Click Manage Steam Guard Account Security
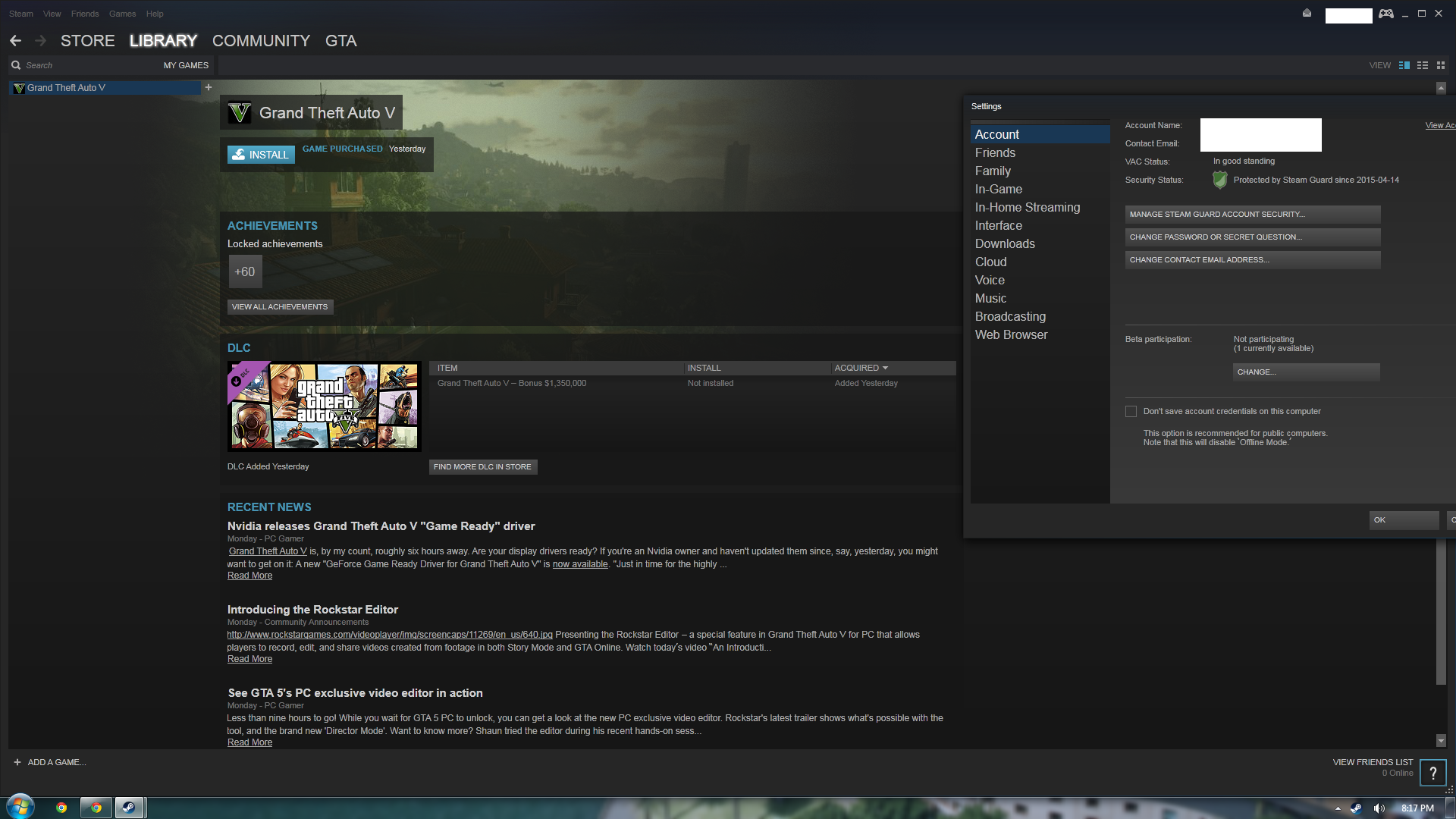Image resolution: width=1456 pixels, height=819 pixels. 1253,215
